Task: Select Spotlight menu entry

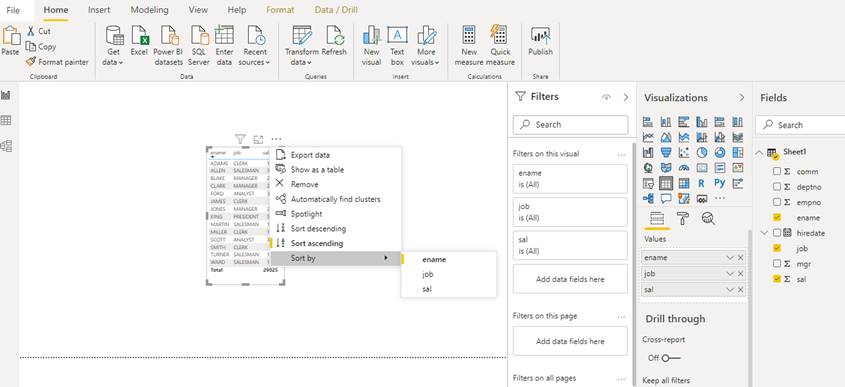Action: pyautogui.click(x=307, y=213)
